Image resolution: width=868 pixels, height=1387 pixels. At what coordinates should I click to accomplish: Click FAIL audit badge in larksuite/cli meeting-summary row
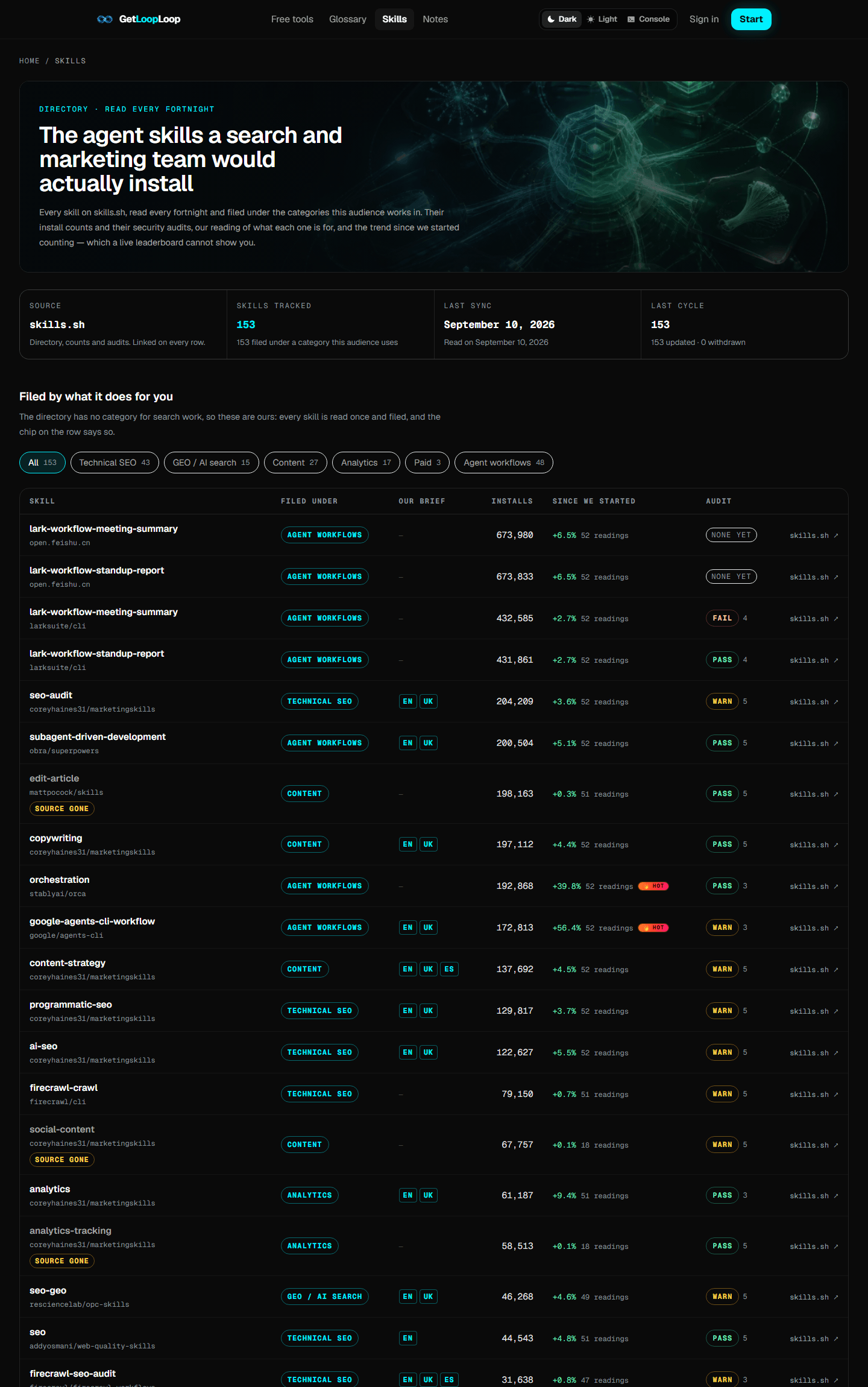pyautogui.click(x=722, y=618)
